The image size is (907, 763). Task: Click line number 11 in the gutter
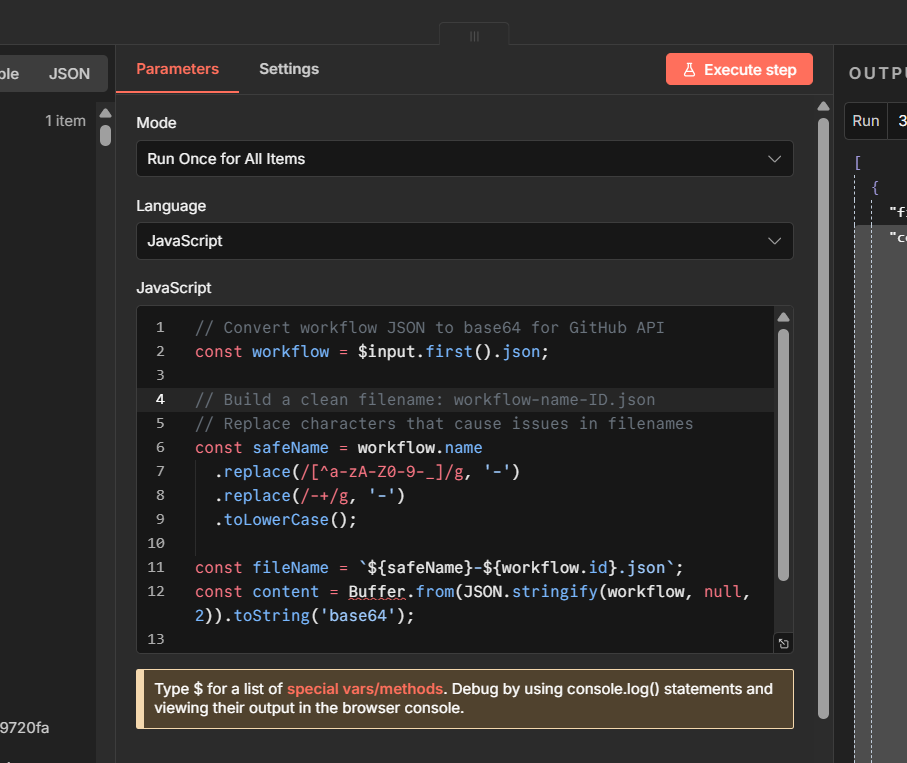[x=155, y=568]
